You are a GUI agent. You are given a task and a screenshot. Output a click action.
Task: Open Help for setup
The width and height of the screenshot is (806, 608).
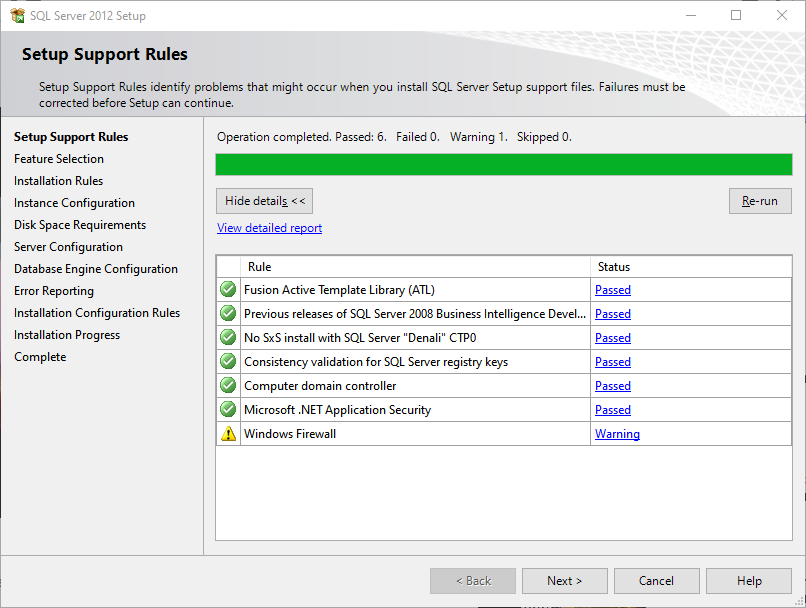point(749,581)
